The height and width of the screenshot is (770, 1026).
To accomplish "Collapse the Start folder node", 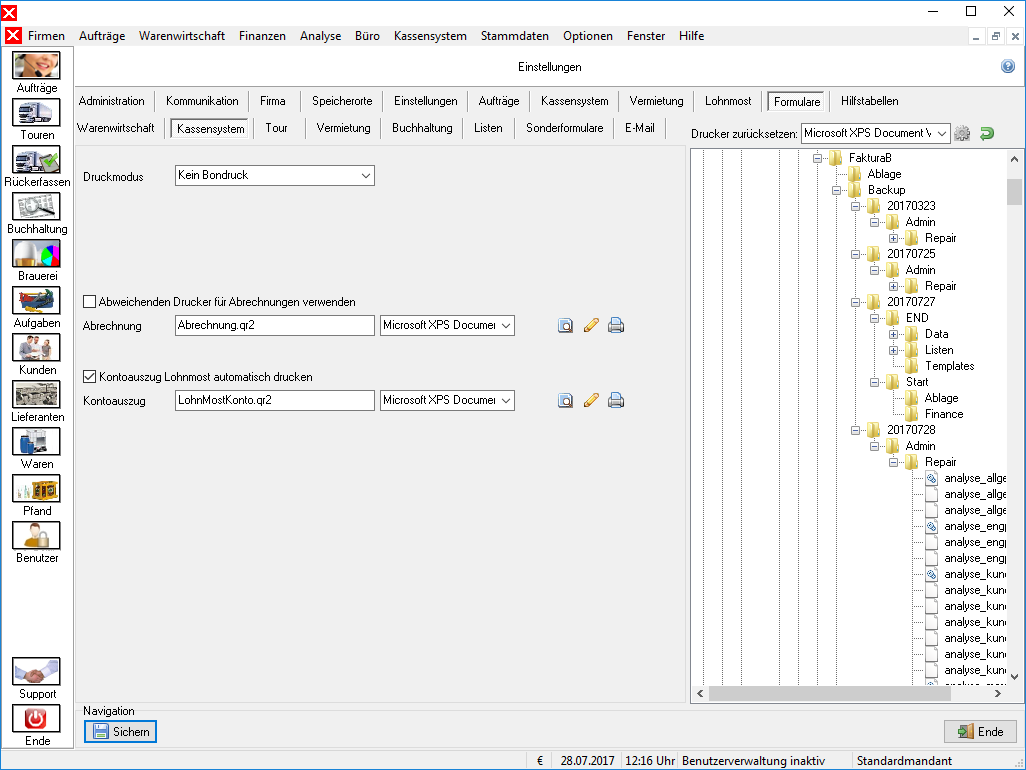I will [x=874, y=382].
